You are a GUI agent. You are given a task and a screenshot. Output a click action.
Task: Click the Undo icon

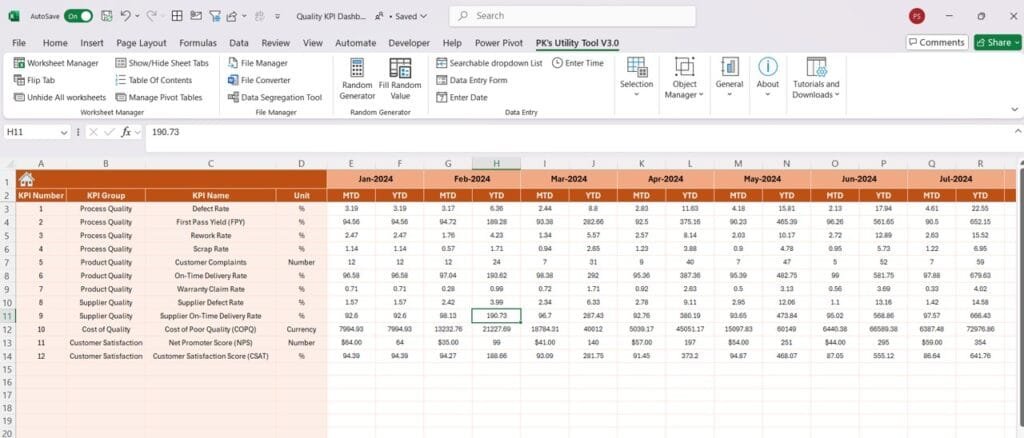point(125,16)
